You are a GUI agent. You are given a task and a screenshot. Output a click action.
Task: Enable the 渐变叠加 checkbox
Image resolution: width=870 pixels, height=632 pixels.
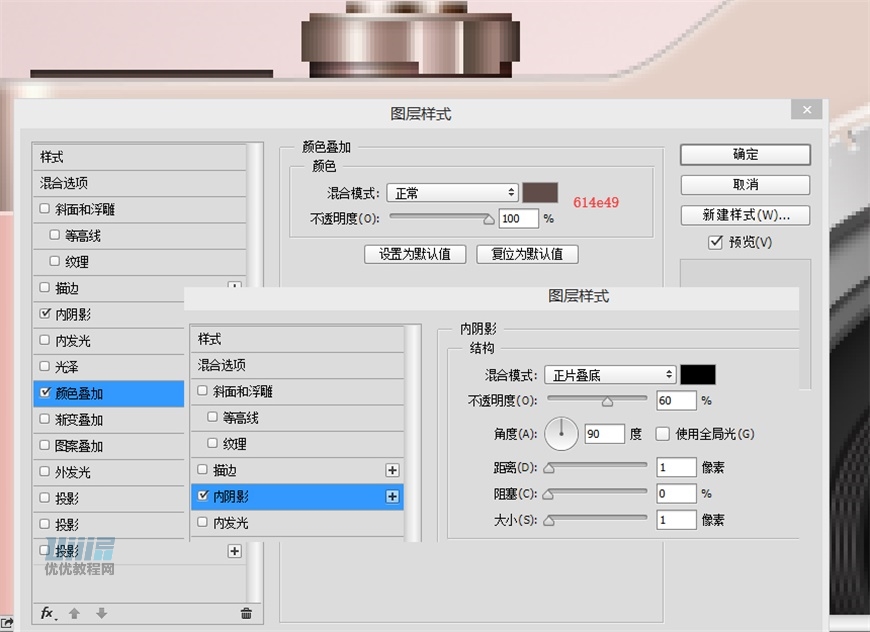[45, 419]
